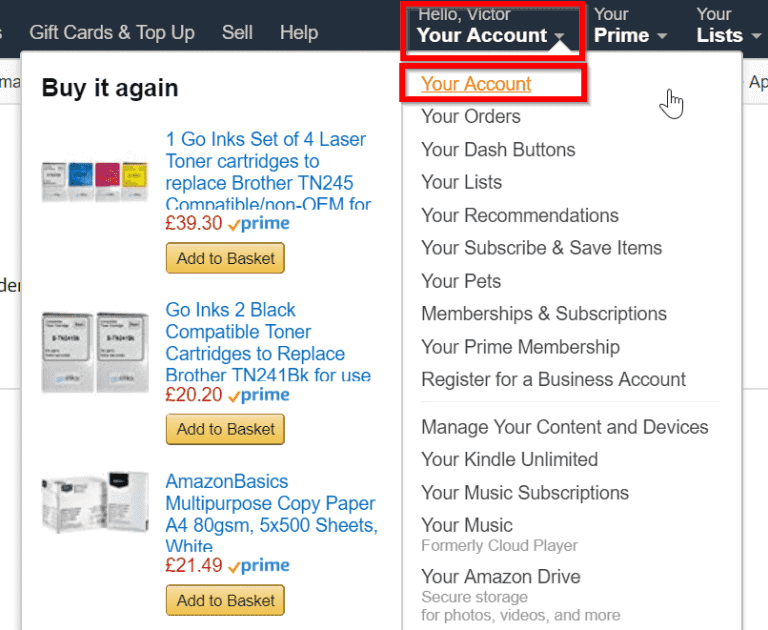Go to Your Subscribe & Save Items
This screenshot has width=768, height=630.
click(x=542, y=248)
